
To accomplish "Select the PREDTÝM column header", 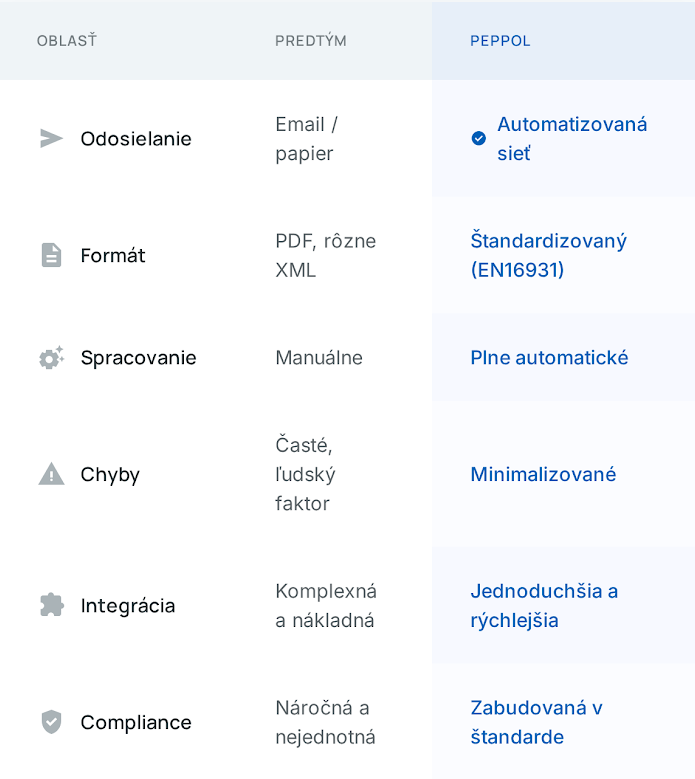I will pyautogui.click(x=311, y=41).
